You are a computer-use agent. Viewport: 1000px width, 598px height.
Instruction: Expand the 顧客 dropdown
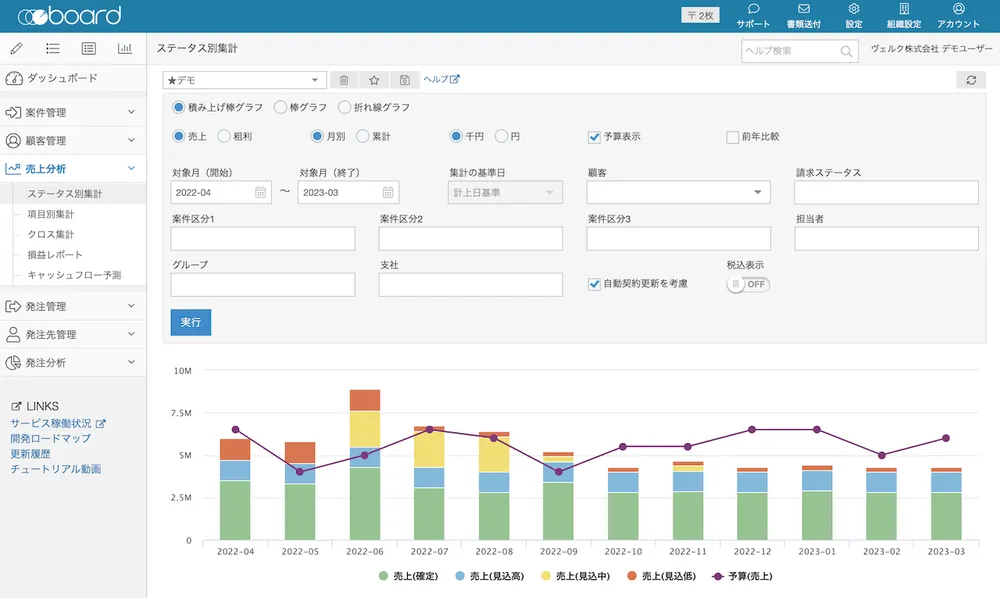[678, 192]
